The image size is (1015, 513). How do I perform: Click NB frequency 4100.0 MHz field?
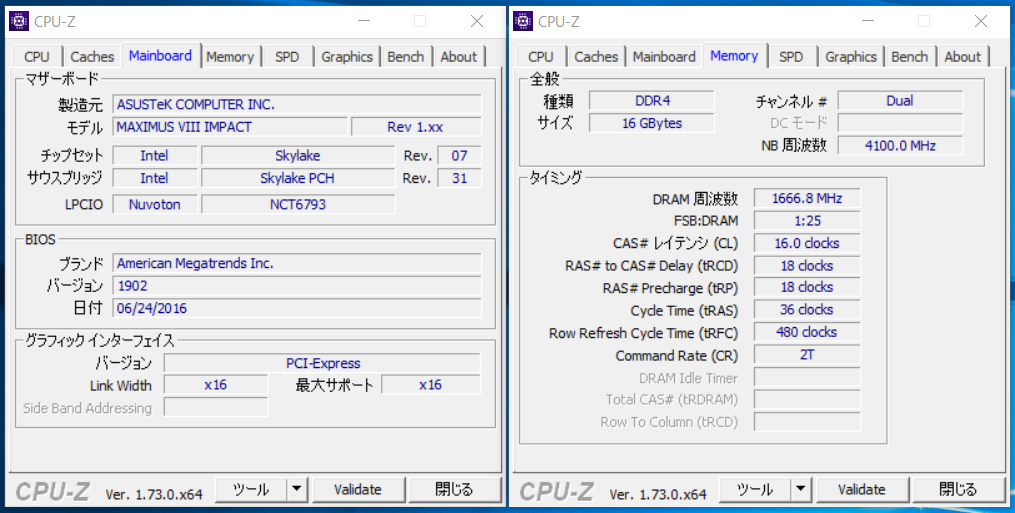(x=900, y=146)
